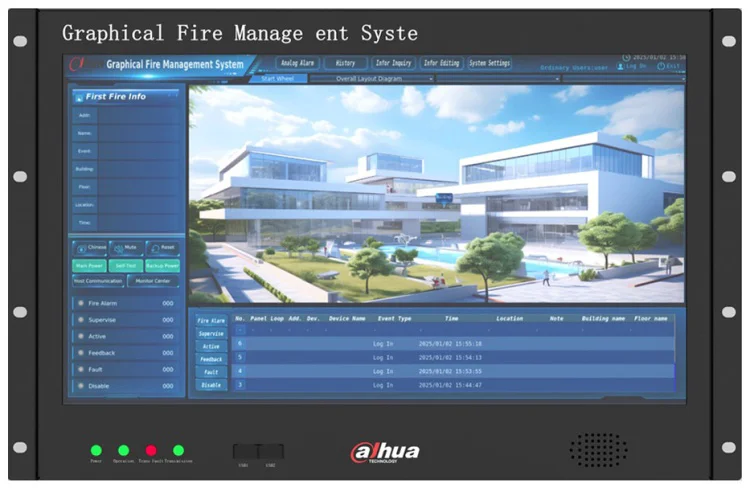The image size is (750, 489).
Task: Click the Host Communication button
Action: click(99, 281)
